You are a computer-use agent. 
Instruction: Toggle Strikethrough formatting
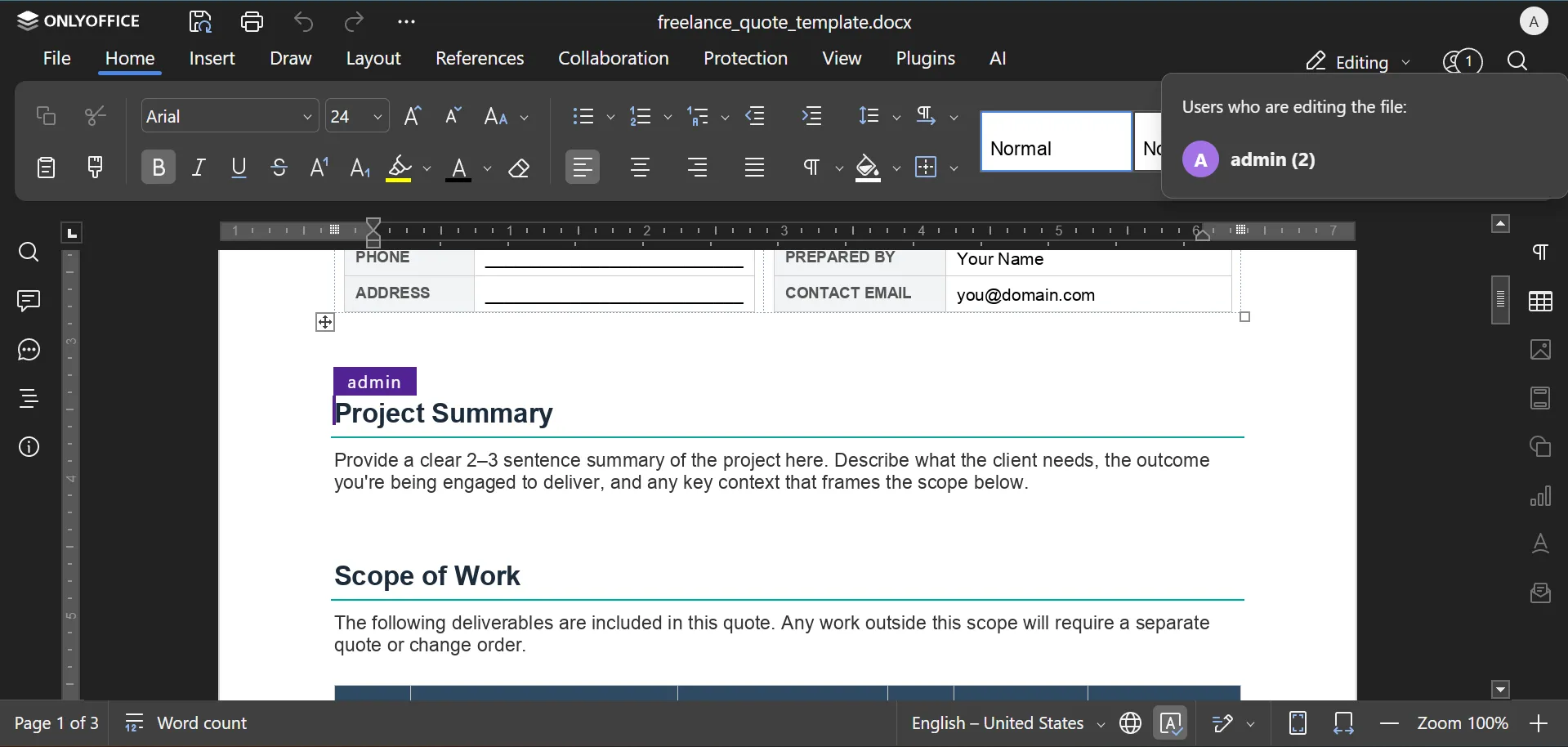(x=279, y=168)
